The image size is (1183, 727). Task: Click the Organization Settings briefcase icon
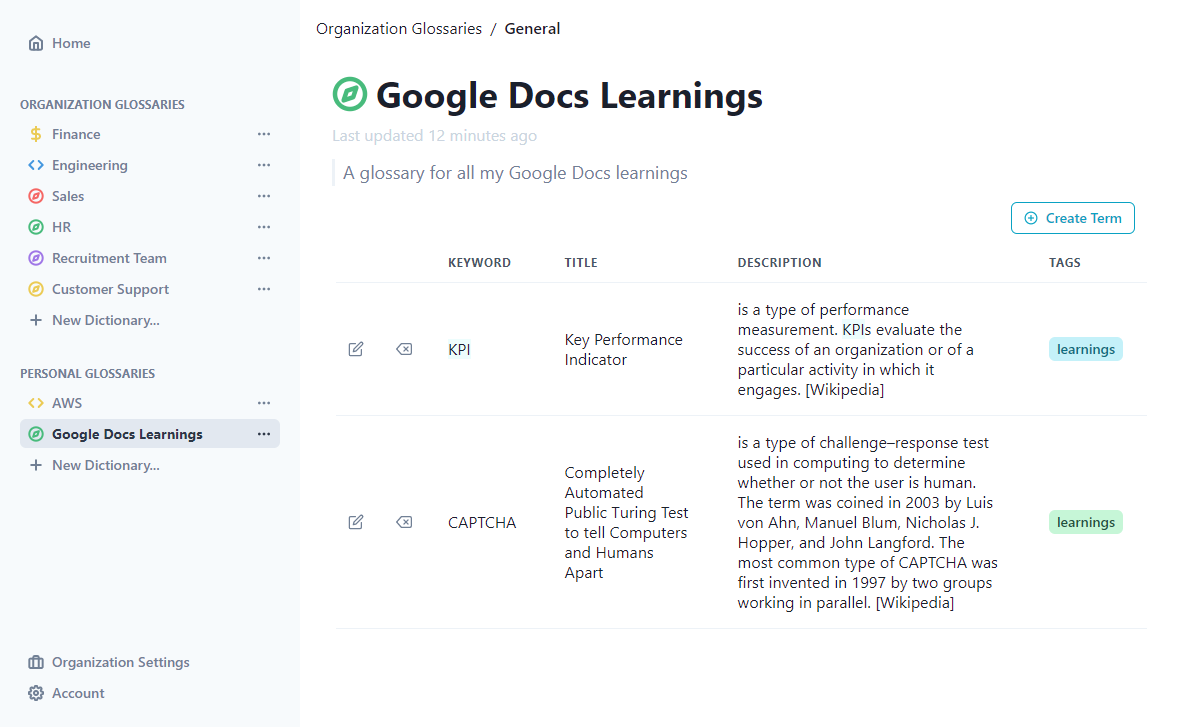coord(35,662)
